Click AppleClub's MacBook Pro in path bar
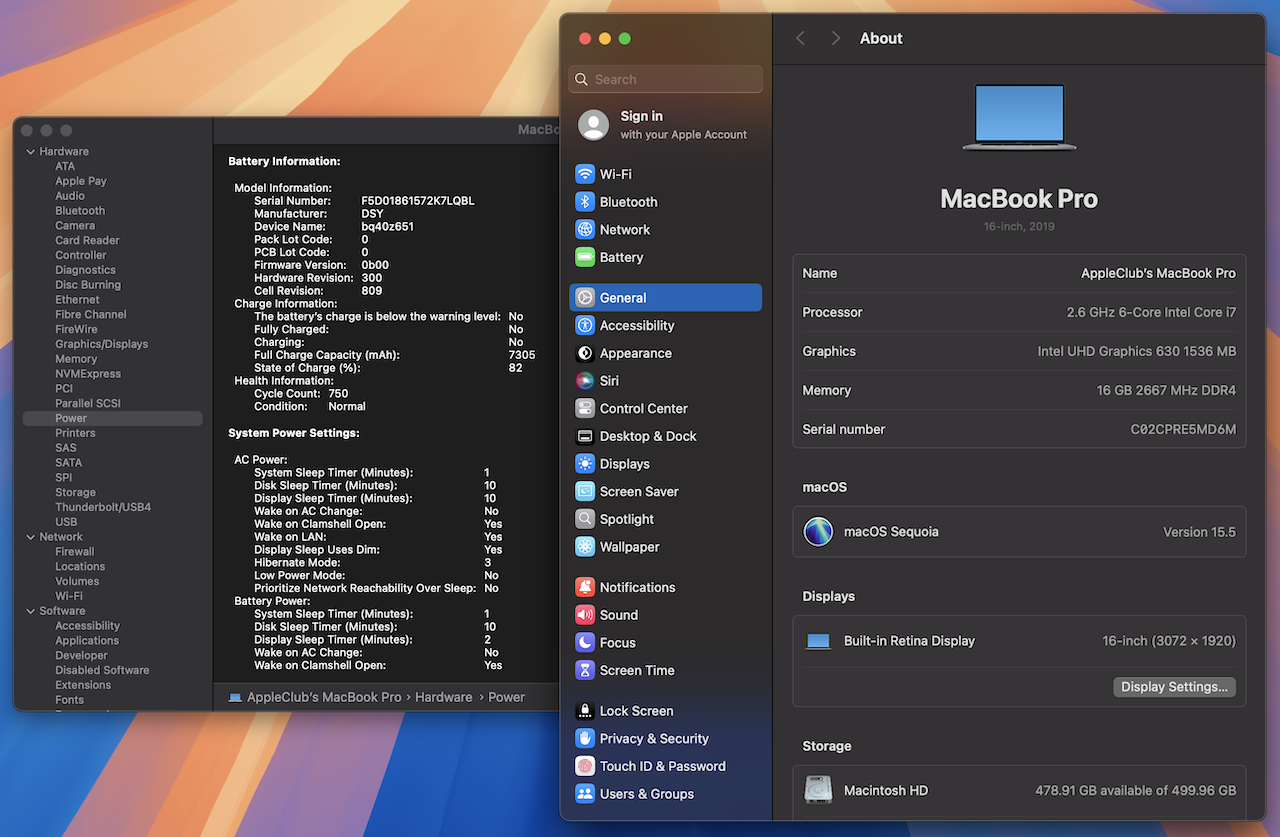This screenshot has height=837, width=1280. (x=324, y=697)
